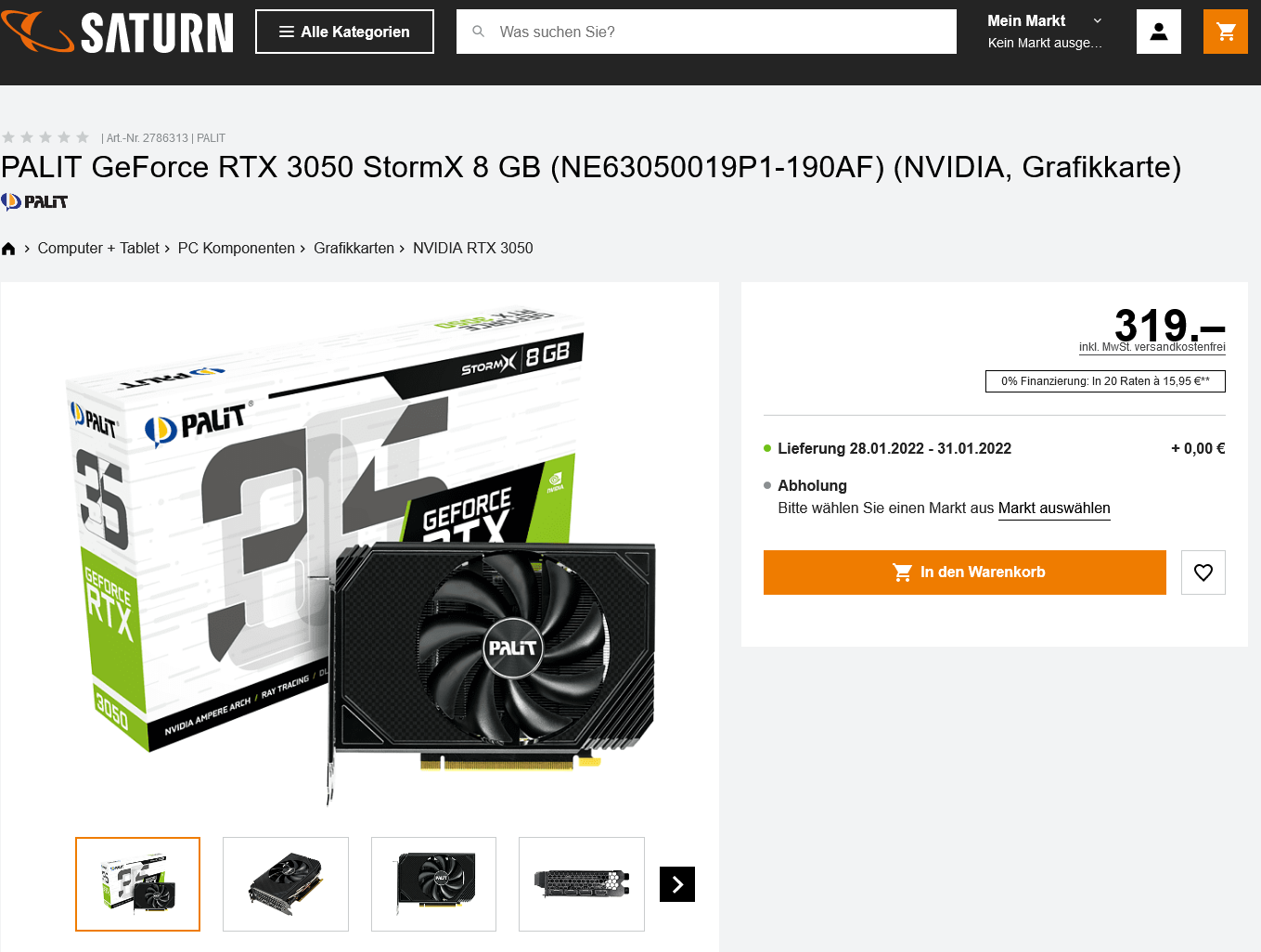Click the Markt auswählen link

(x=1054, y=508)
